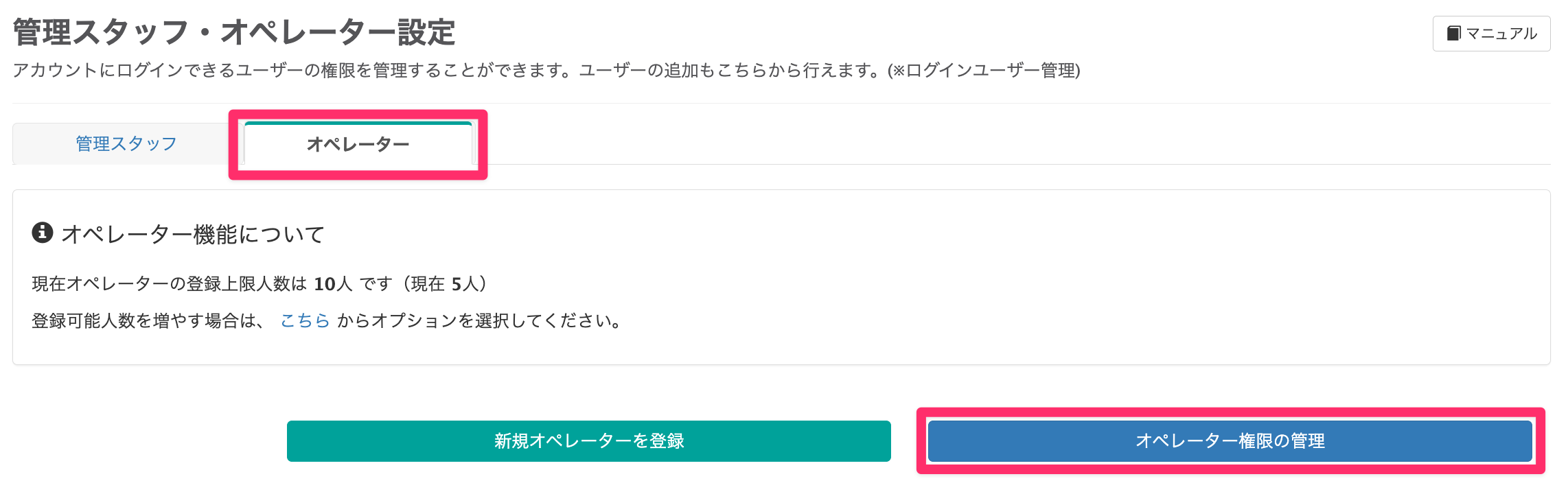The image size is (1568, 494).
Task: Follow the こちら link for options
Action: click(305, 320)
